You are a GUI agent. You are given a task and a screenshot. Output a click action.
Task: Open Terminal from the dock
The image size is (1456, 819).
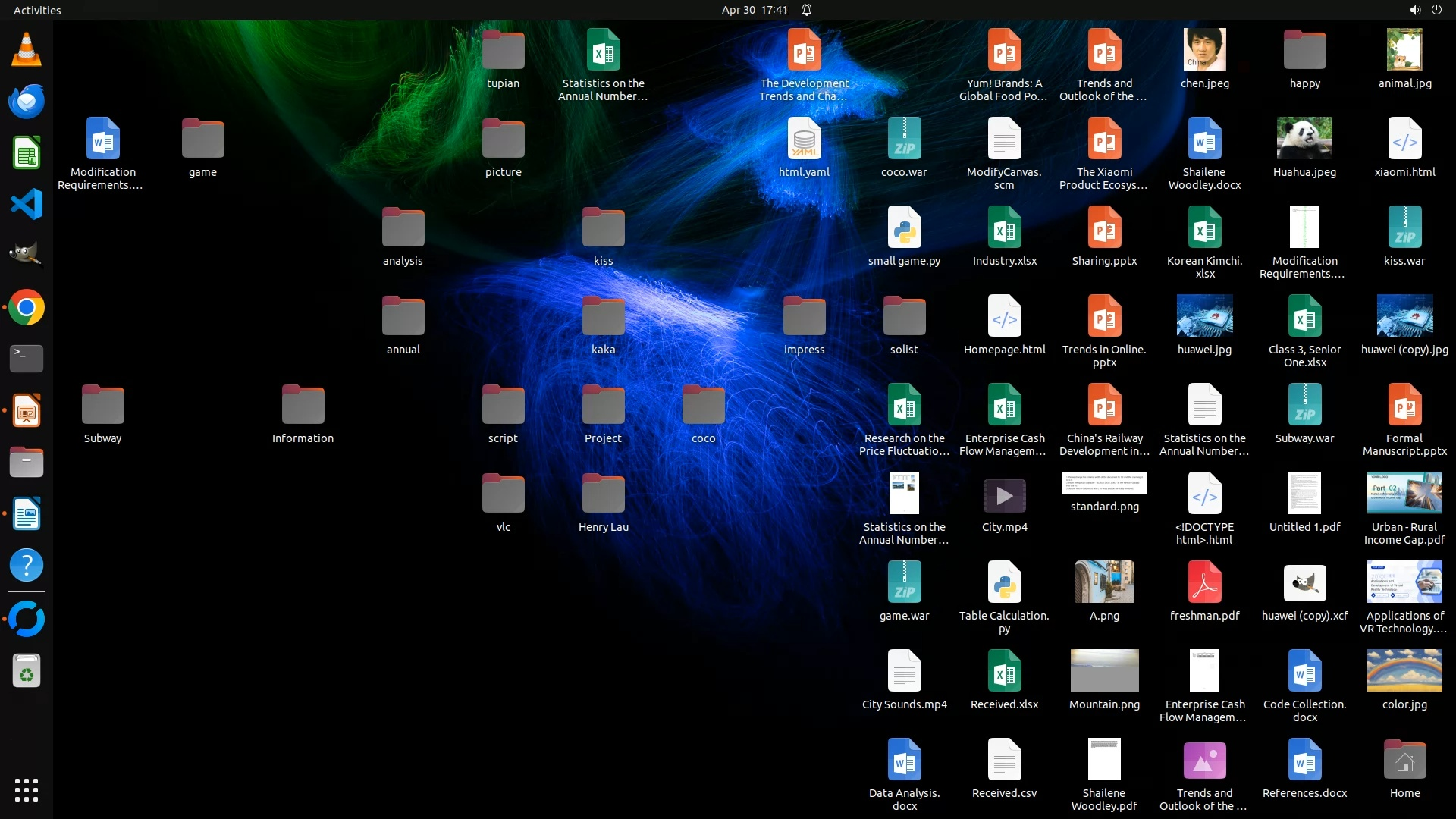pyautogui.click(x=27, y=359)
